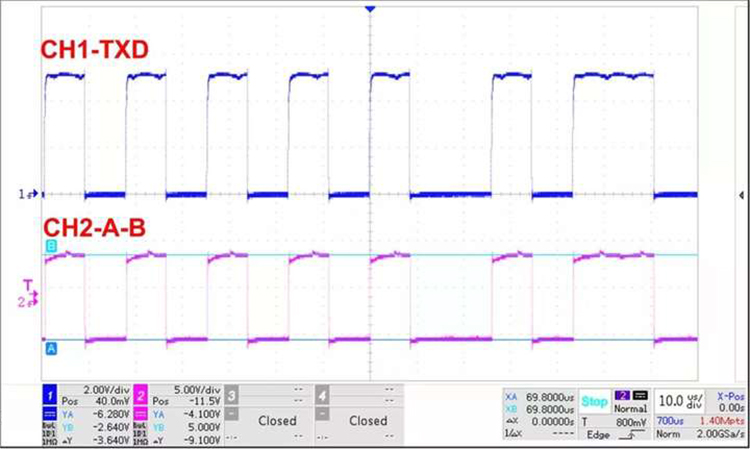Click the trigger level 800mV value
The image size is (750, 449).
tap(630, 422)
